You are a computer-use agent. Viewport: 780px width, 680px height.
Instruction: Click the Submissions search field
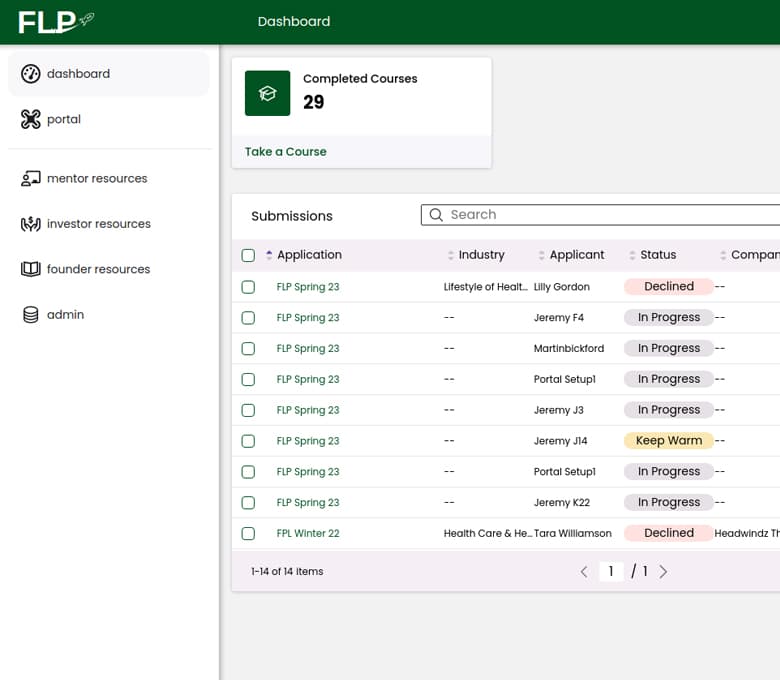600,215
